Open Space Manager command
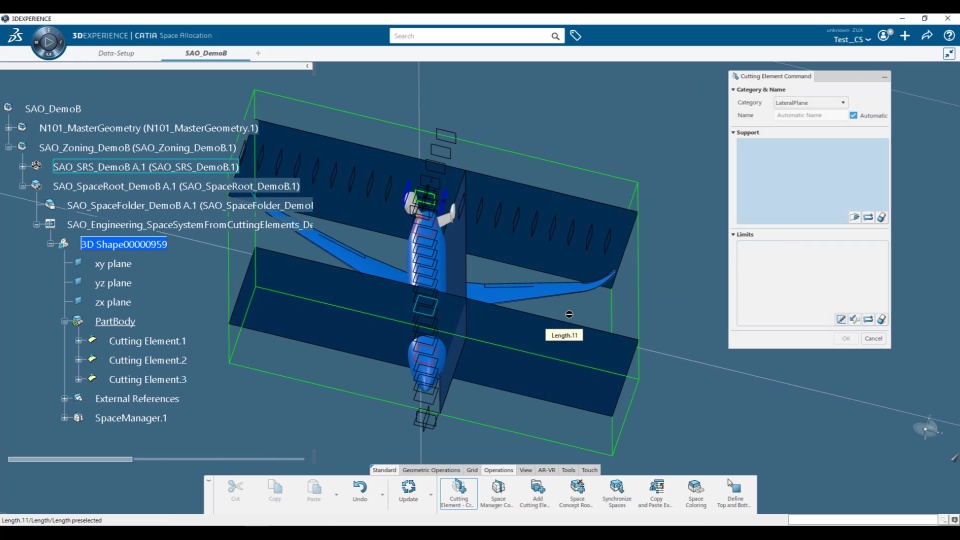Viewport: 960px width, 540px height. 498,493
